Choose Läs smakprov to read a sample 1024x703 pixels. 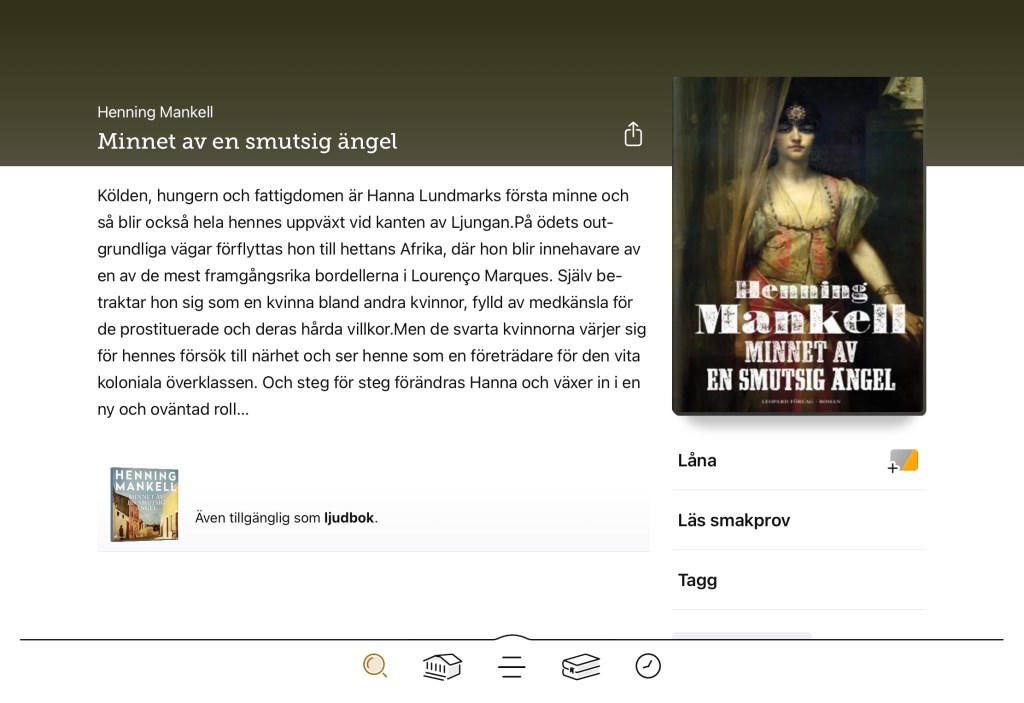799,520
